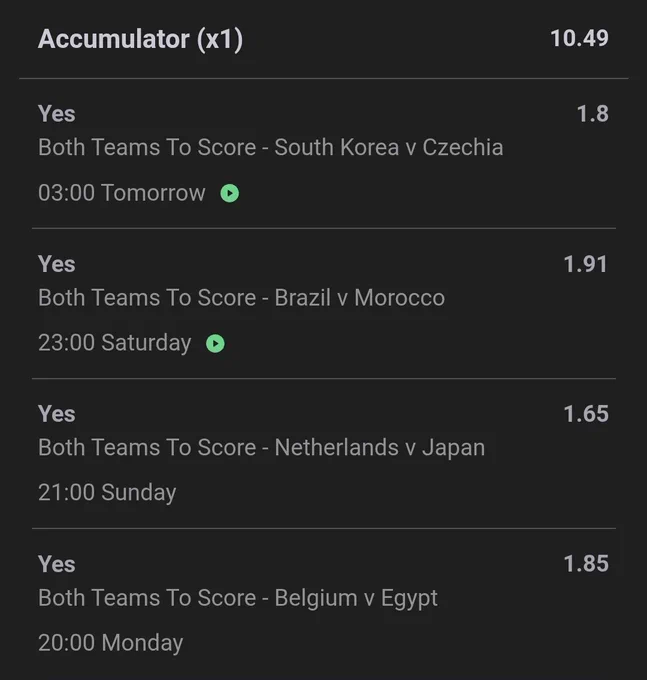Click the 1.91 odds value
Viewport: 647px width, 680px height.
585,264
